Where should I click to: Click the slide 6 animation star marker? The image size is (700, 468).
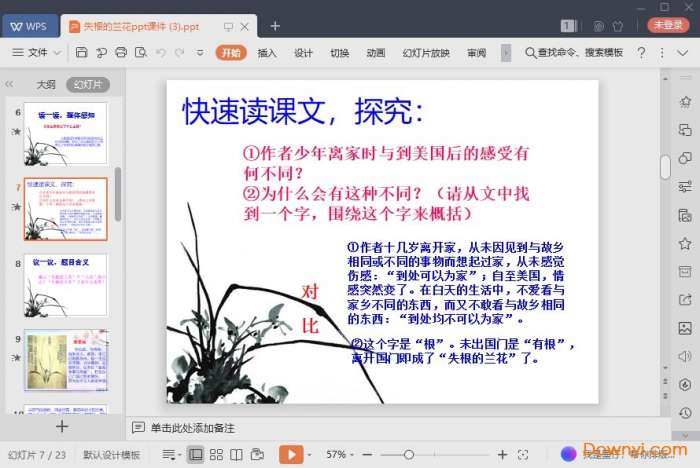[16, 131]
